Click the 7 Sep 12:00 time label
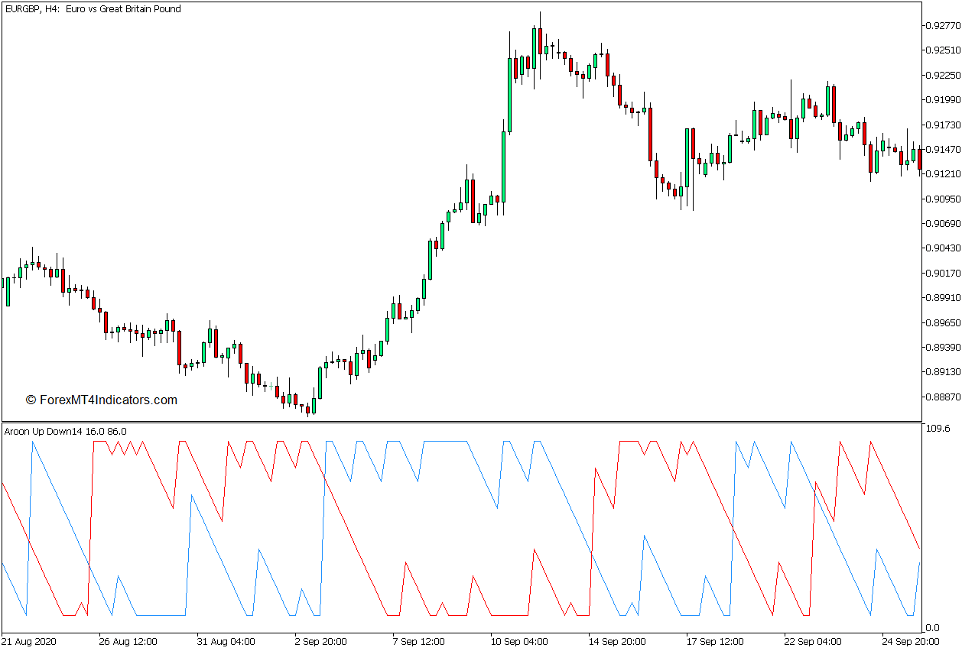Image resolution: width=977 pixels, height=652 pixels. click(420, 641)
